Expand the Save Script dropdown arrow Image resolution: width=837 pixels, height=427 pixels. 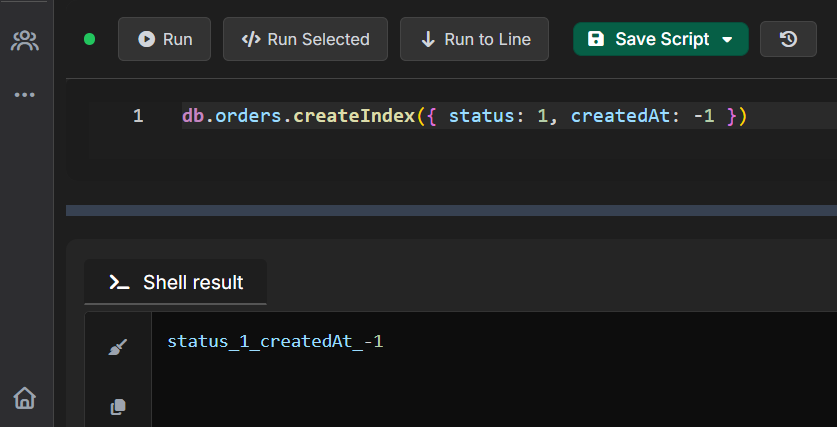click(727, 39)
